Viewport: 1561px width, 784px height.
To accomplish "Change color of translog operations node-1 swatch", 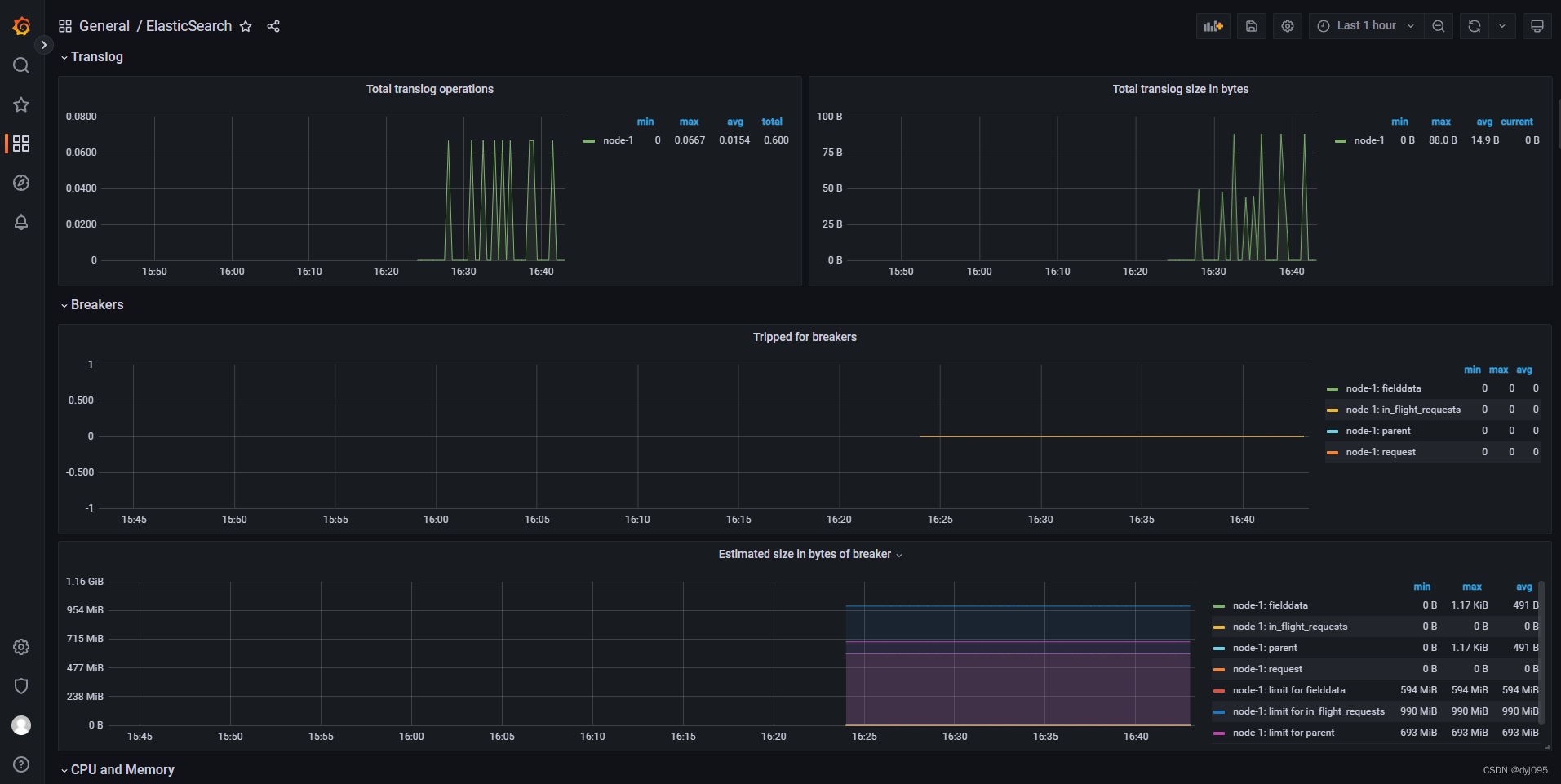I will coord(589,141).
